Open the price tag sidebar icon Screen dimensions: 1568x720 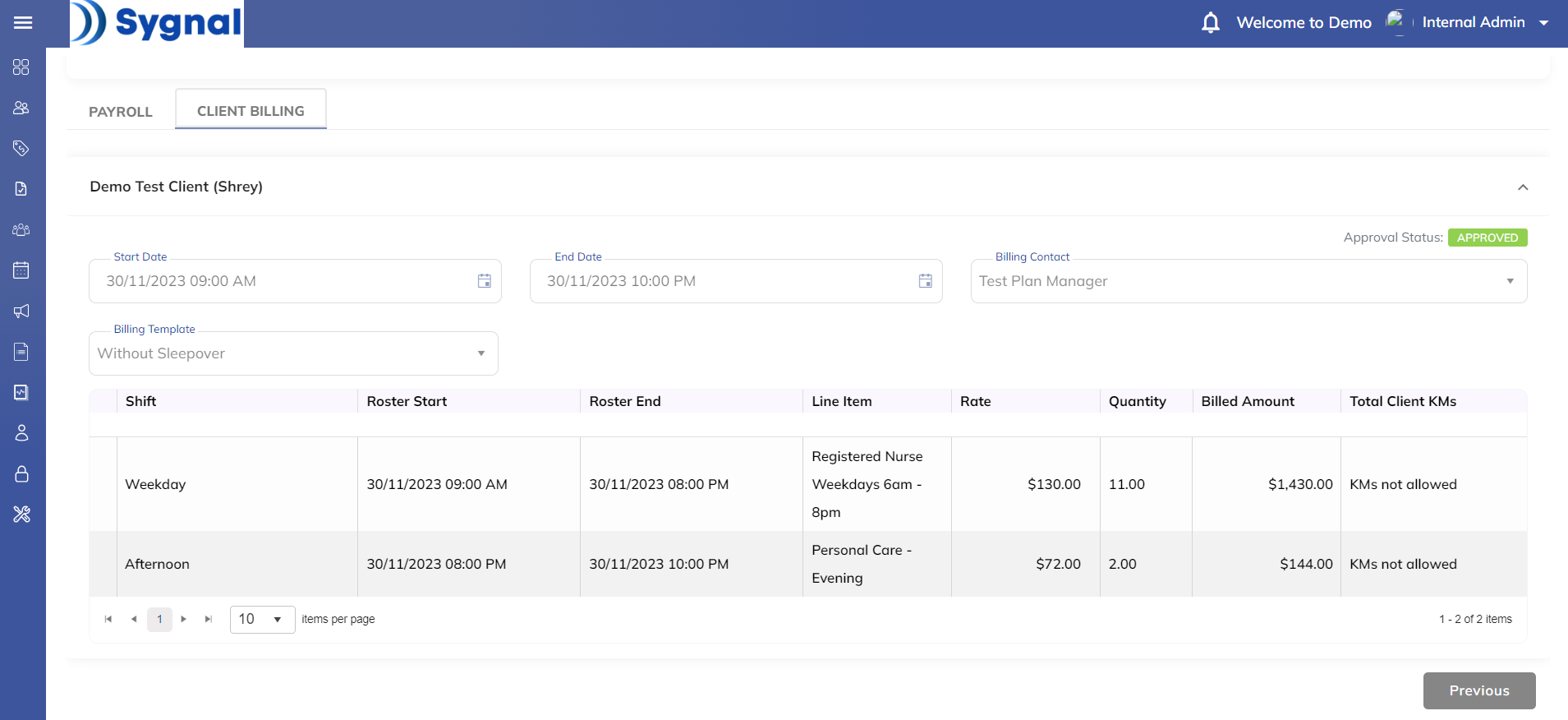[21, 149]
